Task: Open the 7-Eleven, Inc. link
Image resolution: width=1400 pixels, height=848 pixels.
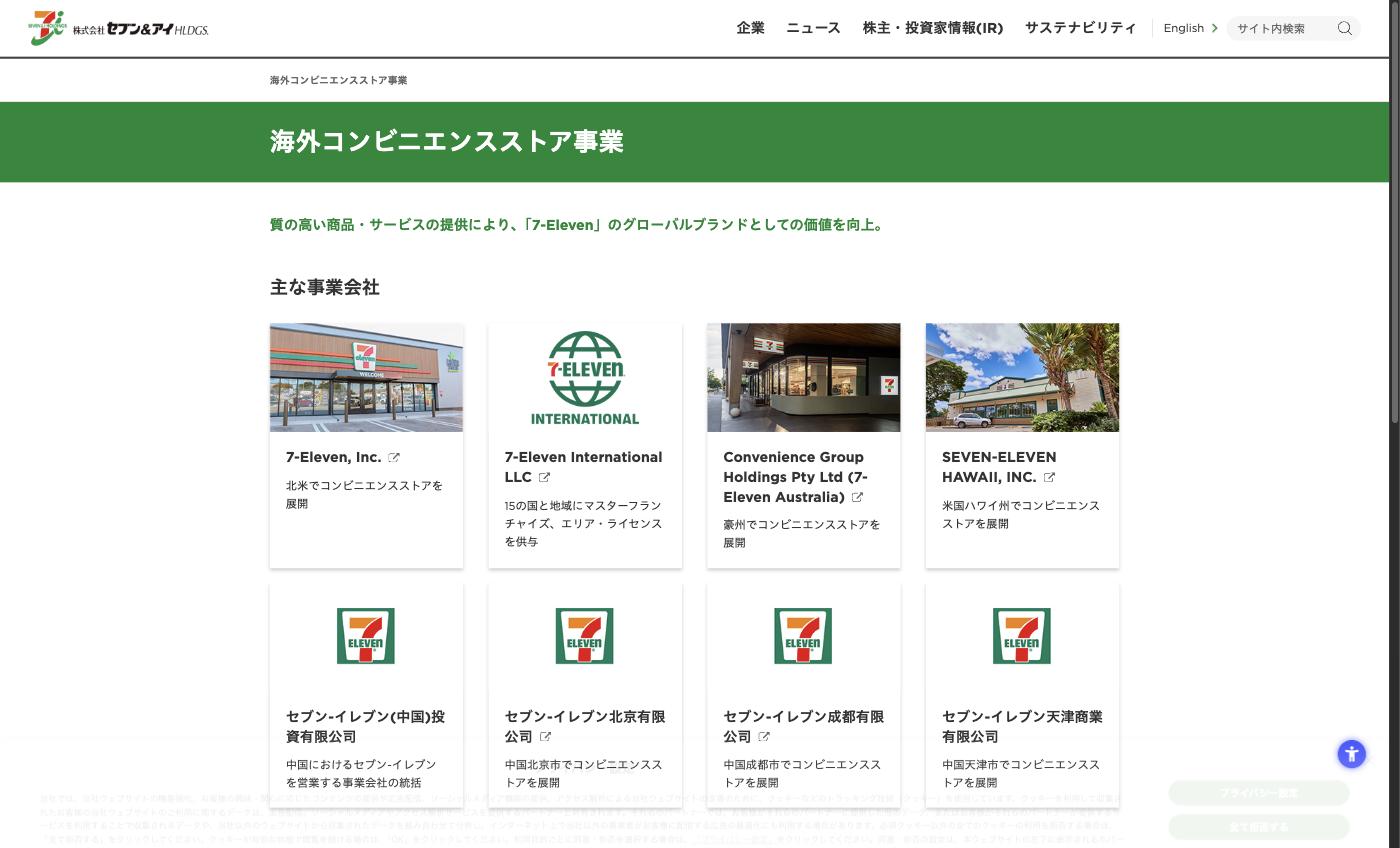Action: tap(334, 457)
